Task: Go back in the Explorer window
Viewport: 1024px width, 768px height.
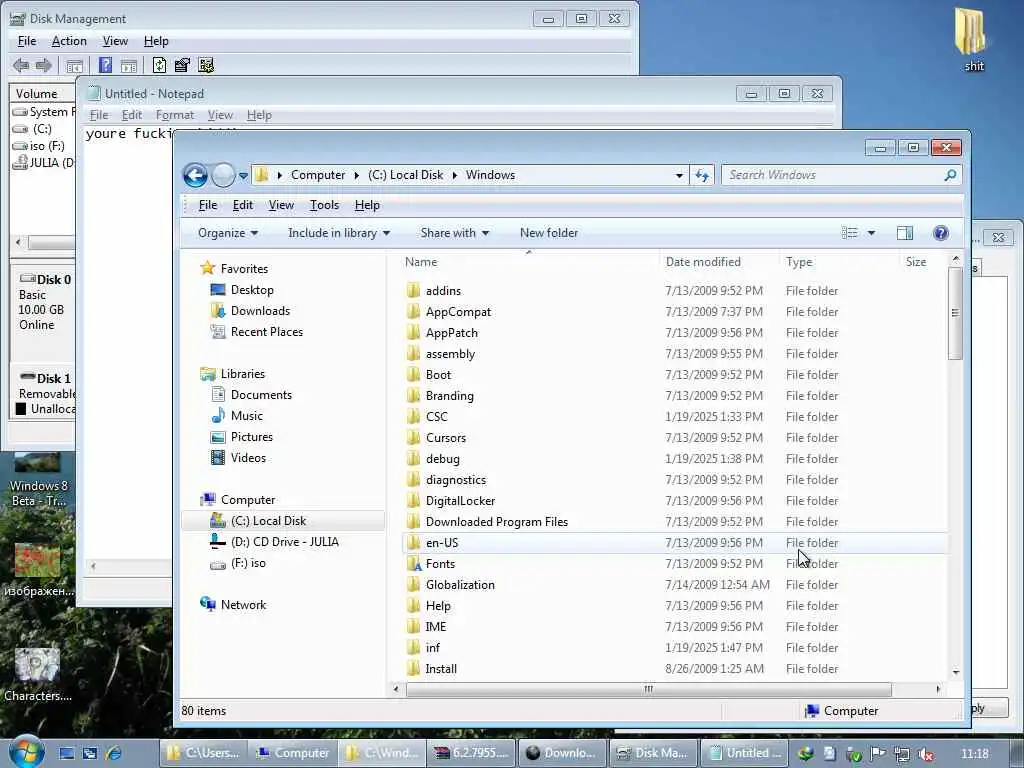Action: coord(195,175)
